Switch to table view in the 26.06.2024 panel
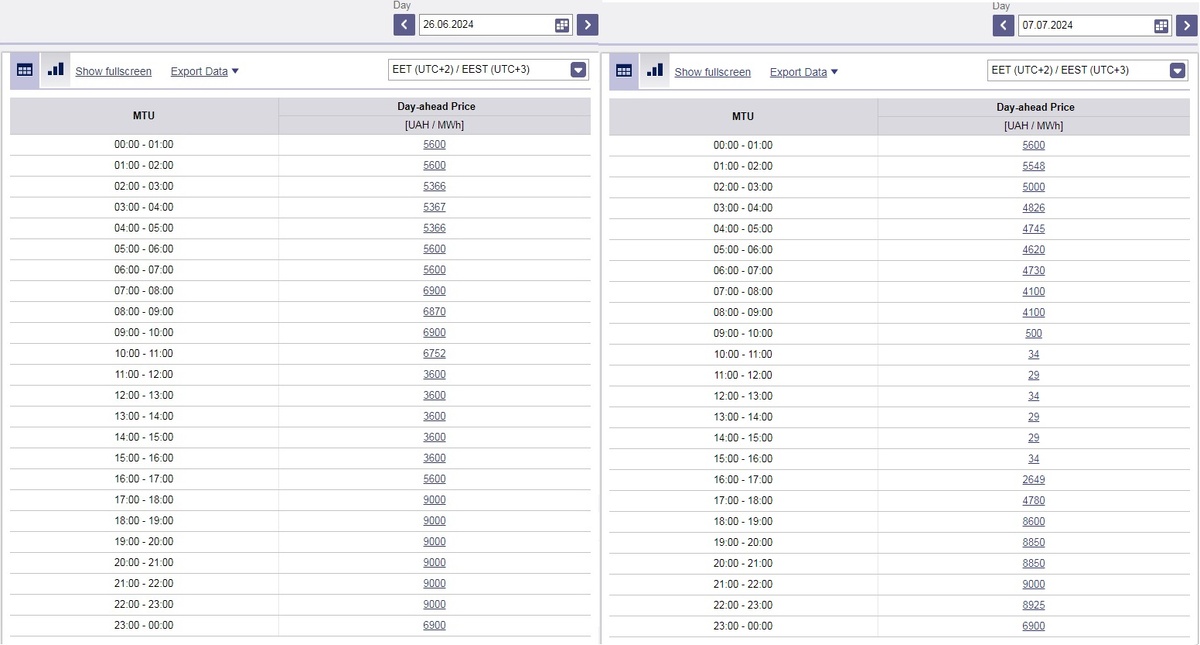This screenshot has width=1200, height=645. 25,71
